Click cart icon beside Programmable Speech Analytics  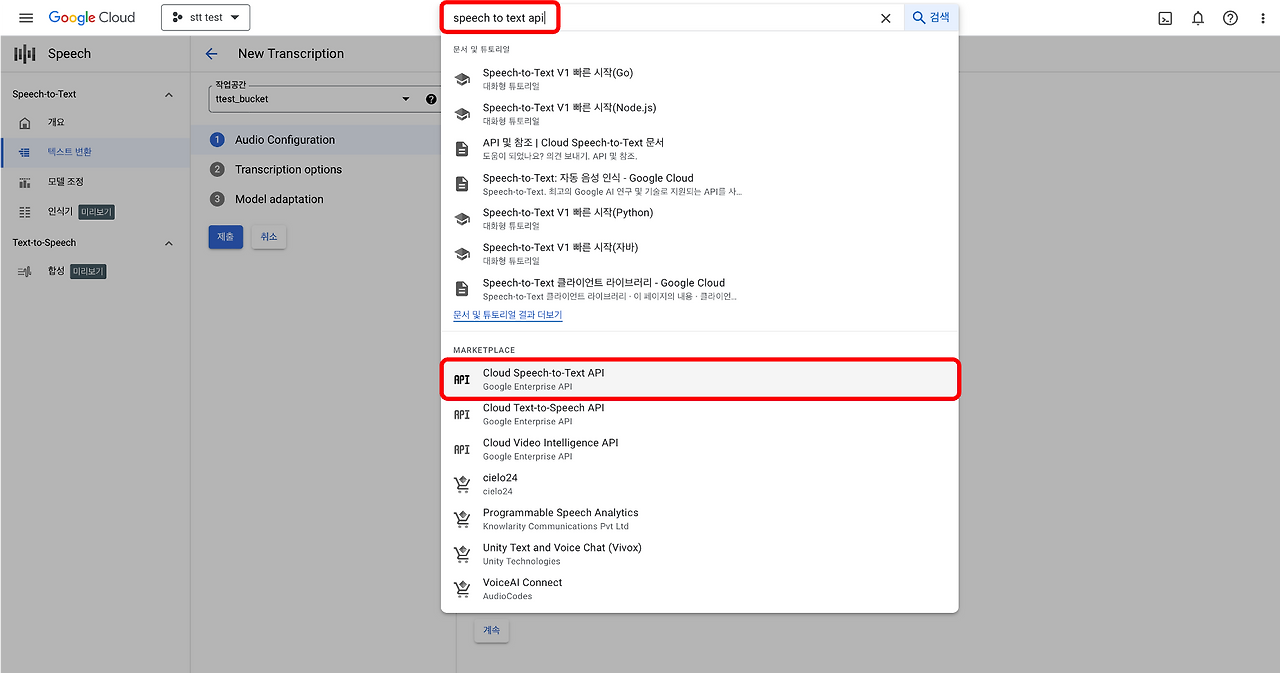coord(462,519)
